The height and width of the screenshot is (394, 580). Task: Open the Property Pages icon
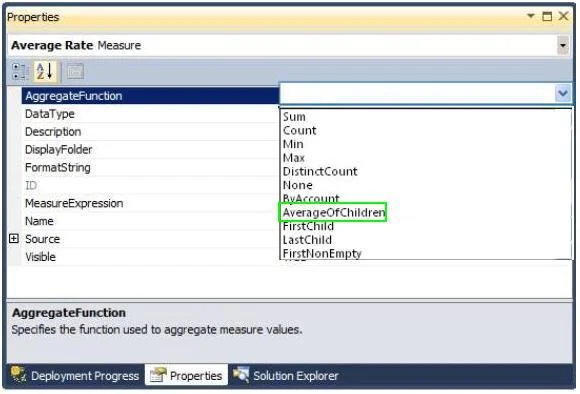(75, 71)
